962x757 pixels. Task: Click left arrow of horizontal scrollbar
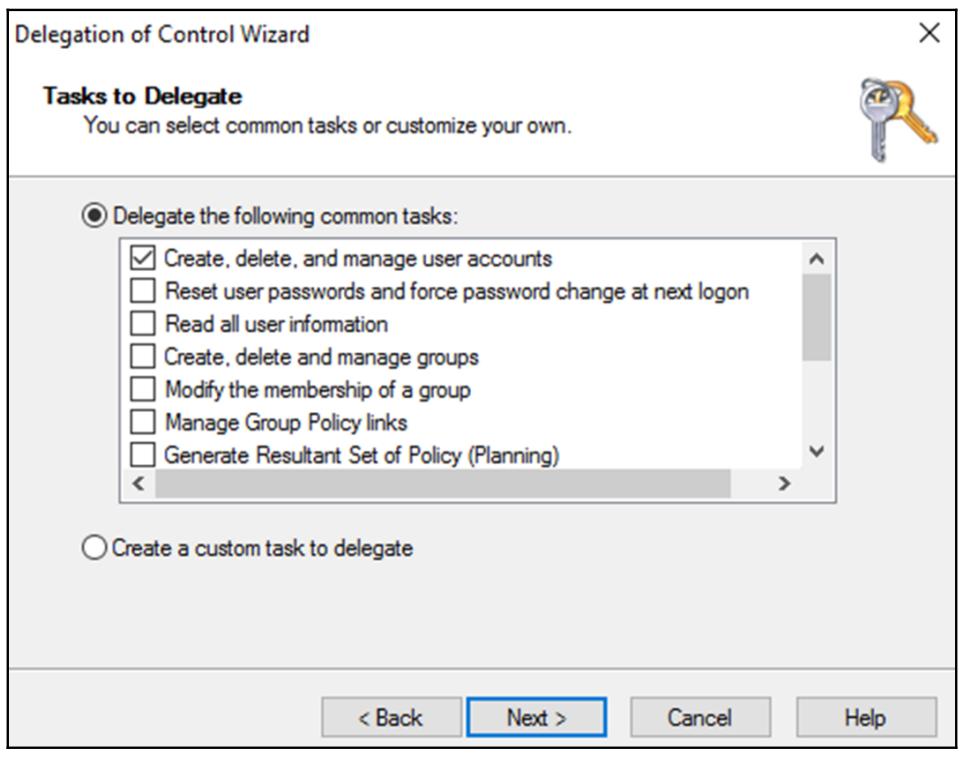[137, 484]
